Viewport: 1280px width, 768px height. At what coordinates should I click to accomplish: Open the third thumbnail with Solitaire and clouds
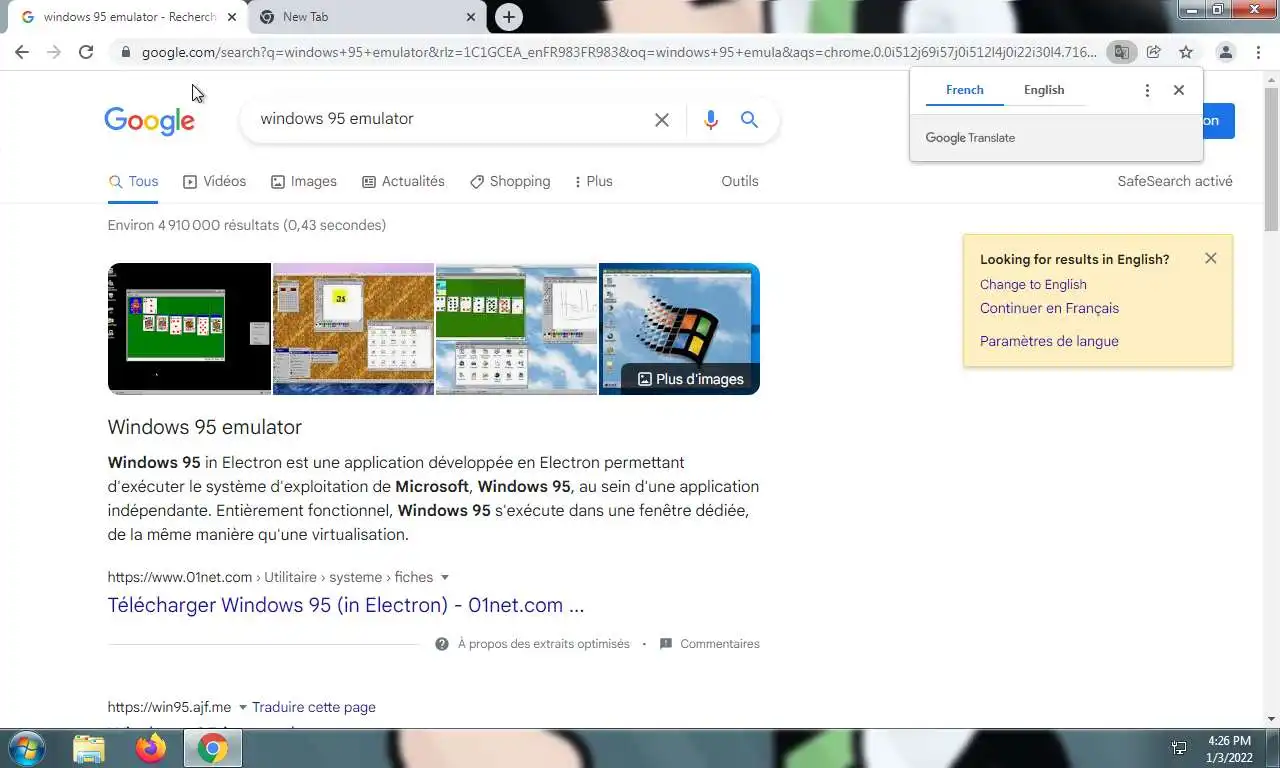point(517,329)
